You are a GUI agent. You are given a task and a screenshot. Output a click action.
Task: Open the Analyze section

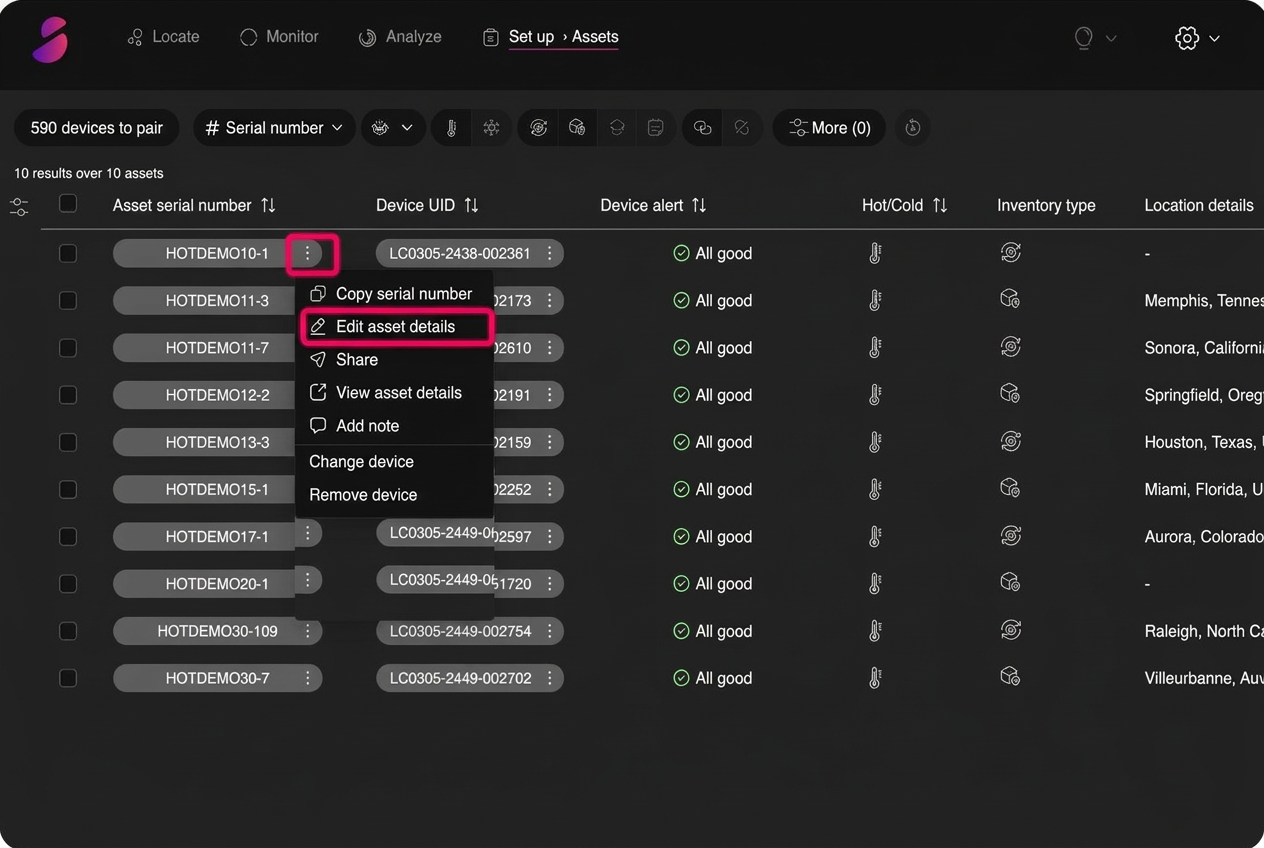point(400,37)
